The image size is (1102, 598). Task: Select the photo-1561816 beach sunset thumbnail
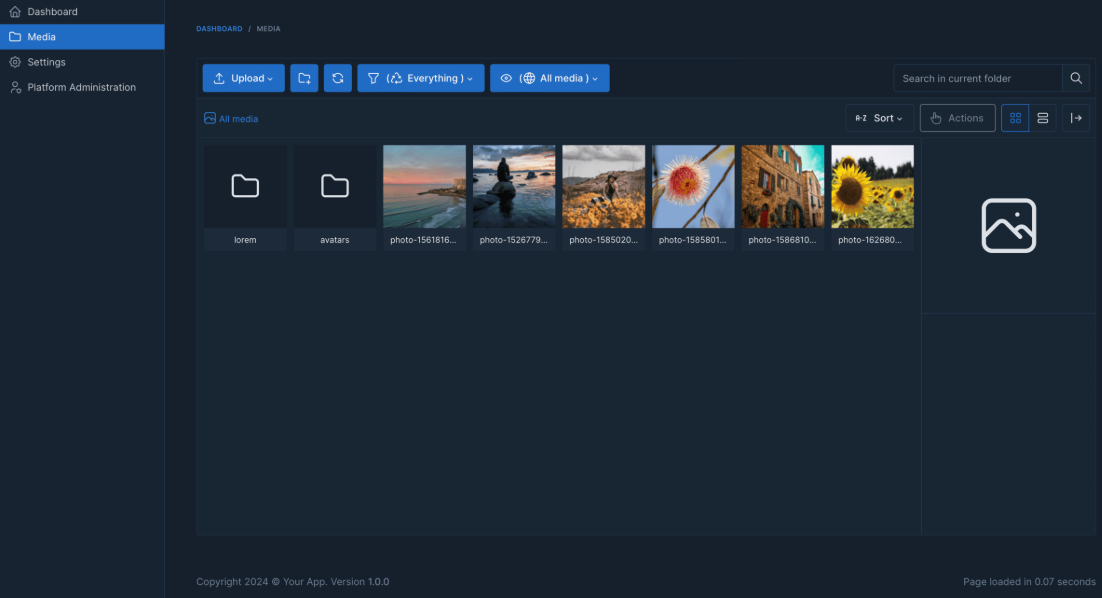[424, 187]
